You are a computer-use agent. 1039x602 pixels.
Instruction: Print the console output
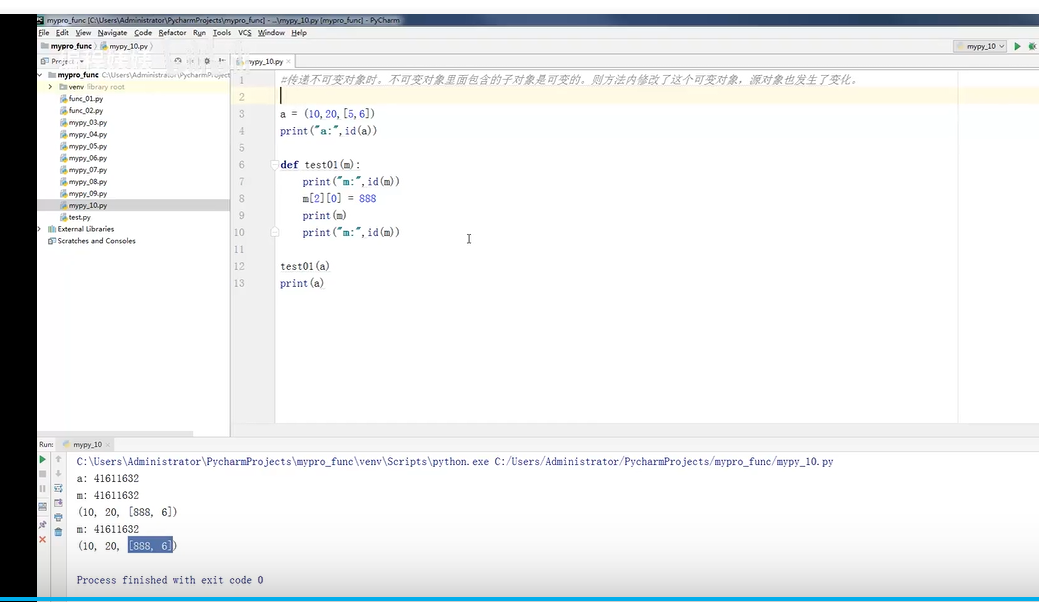click(58, 517)
